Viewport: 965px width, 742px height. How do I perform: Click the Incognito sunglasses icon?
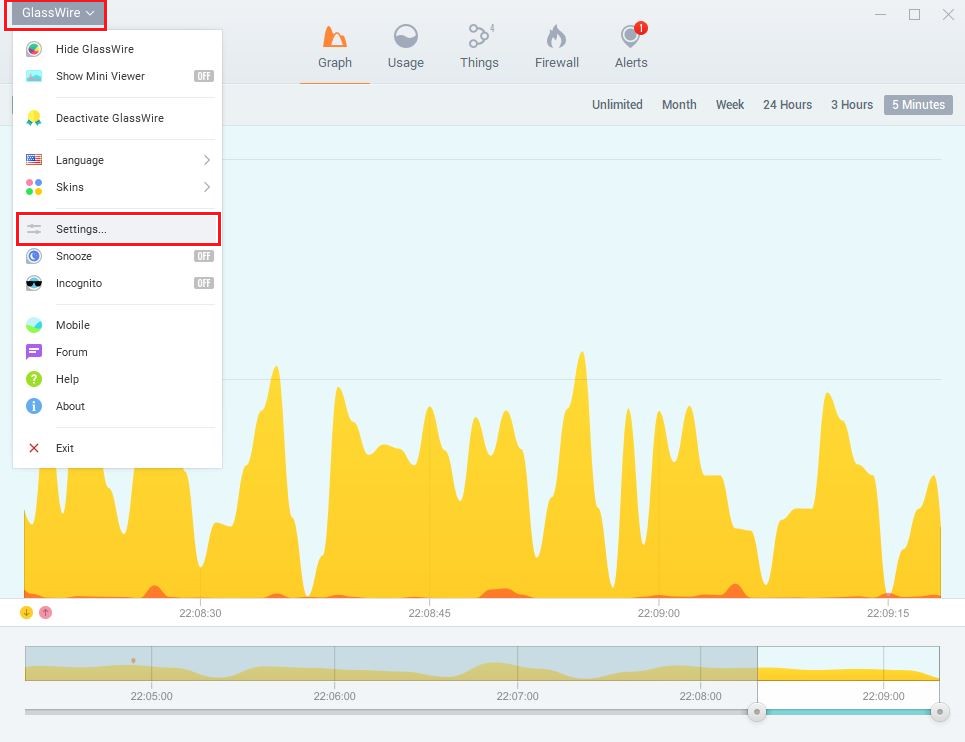click(34, 283)
